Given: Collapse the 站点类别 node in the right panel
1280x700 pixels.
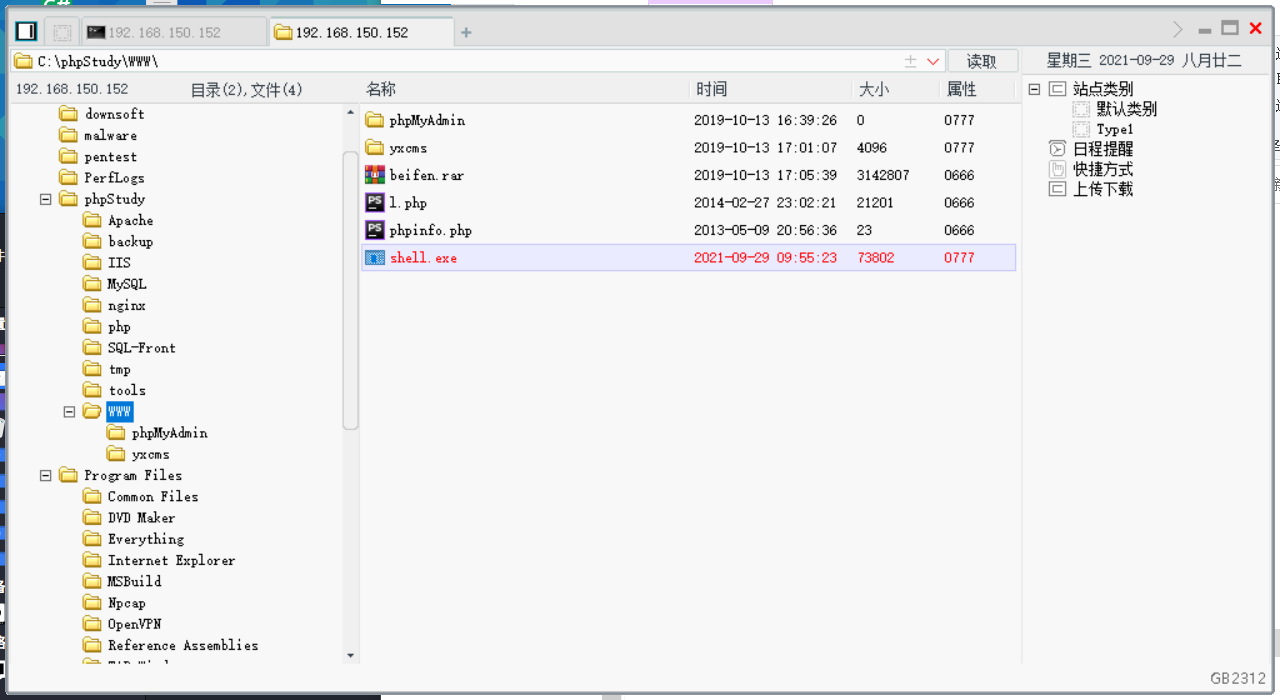Looking at the screenshot, I should pyautogui.click(x=1034, y=89).
